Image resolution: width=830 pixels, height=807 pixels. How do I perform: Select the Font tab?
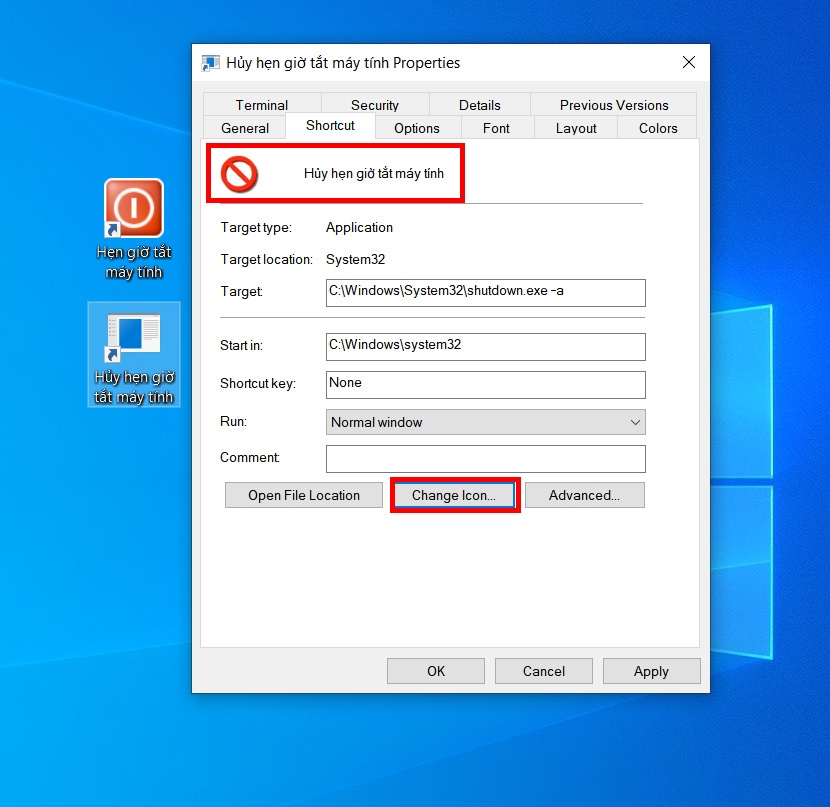click(x=496, y=128)
